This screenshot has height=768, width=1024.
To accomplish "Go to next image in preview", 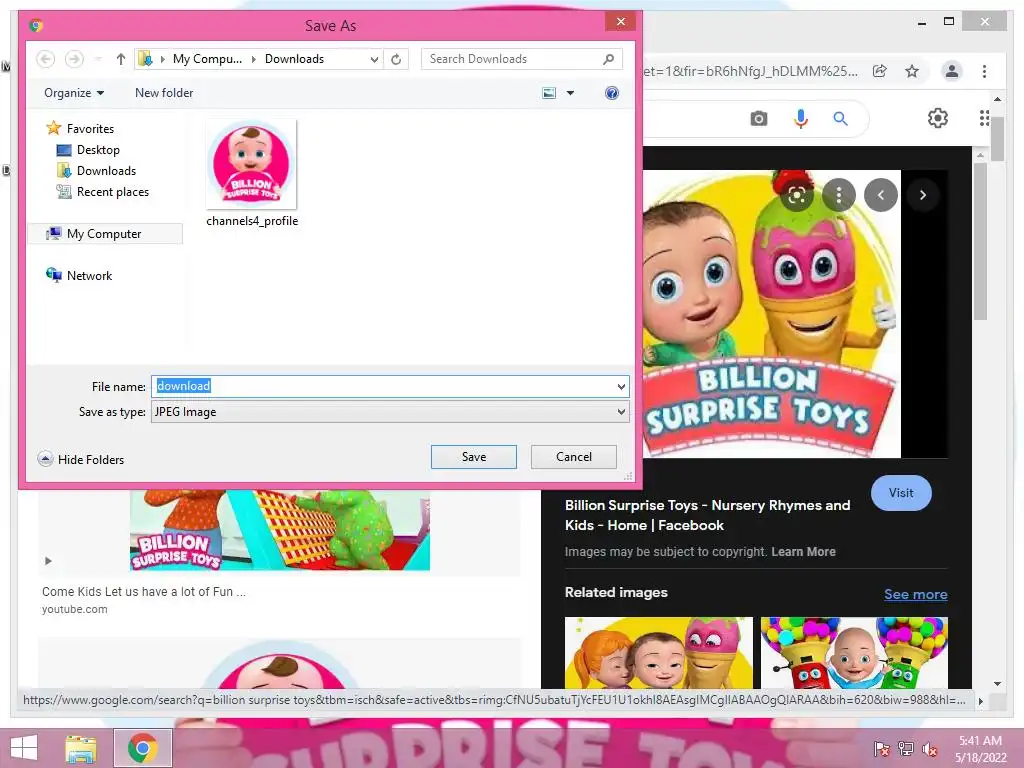I will [923, 195].
